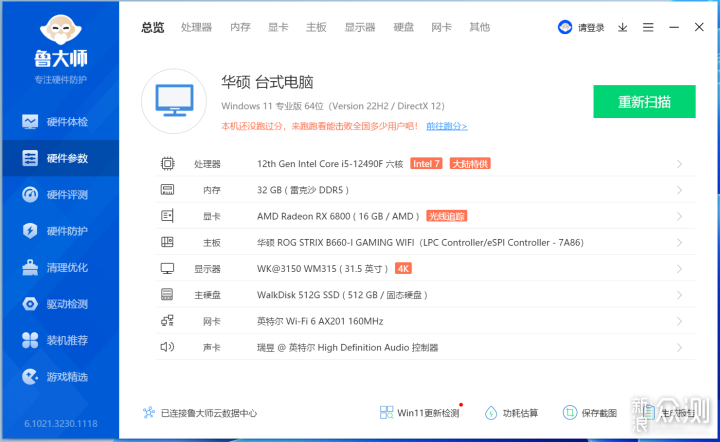
Task: Click the Intel 7 badge
Action: tap(426, 164)
